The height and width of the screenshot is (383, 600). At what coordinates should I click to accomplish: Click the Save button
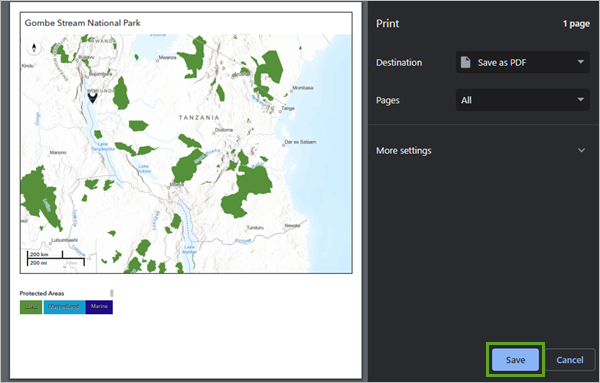[515, 360]
